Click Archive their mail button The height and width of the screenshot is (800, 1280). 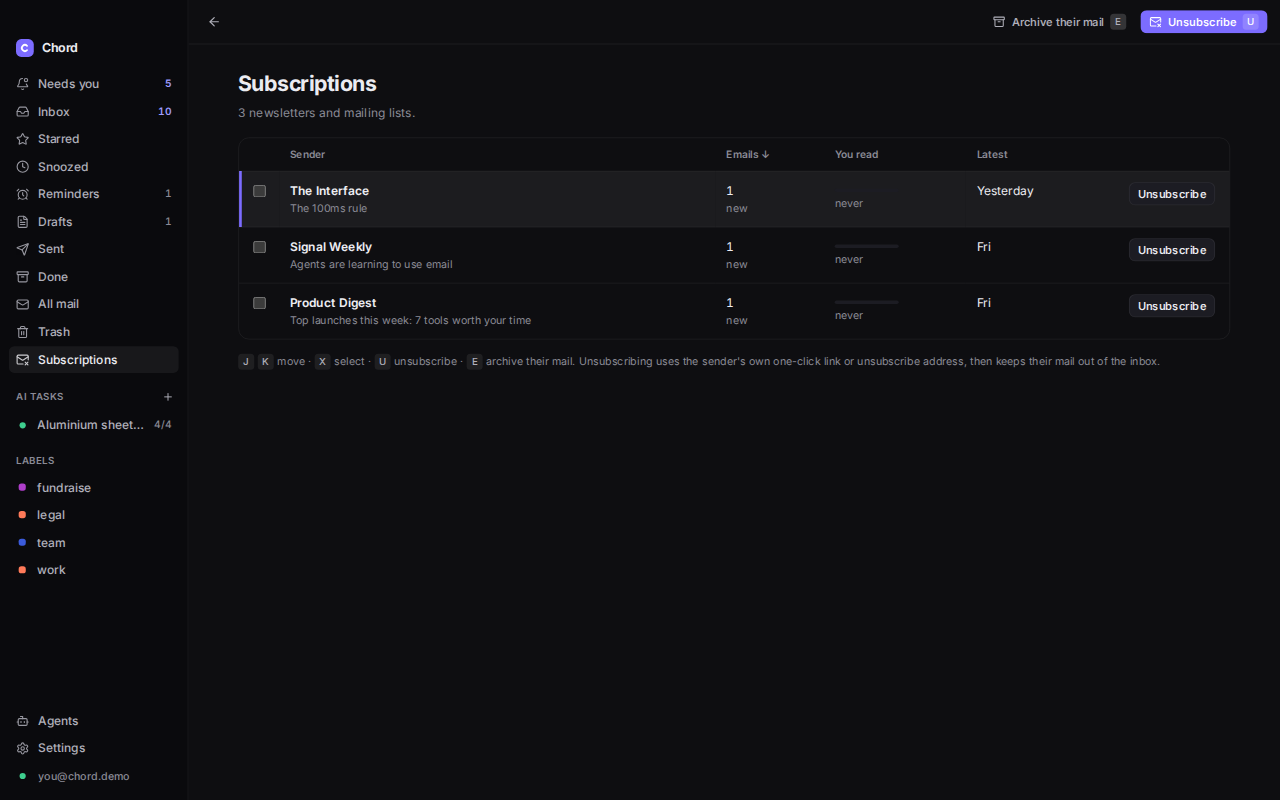coord(1059,22)
